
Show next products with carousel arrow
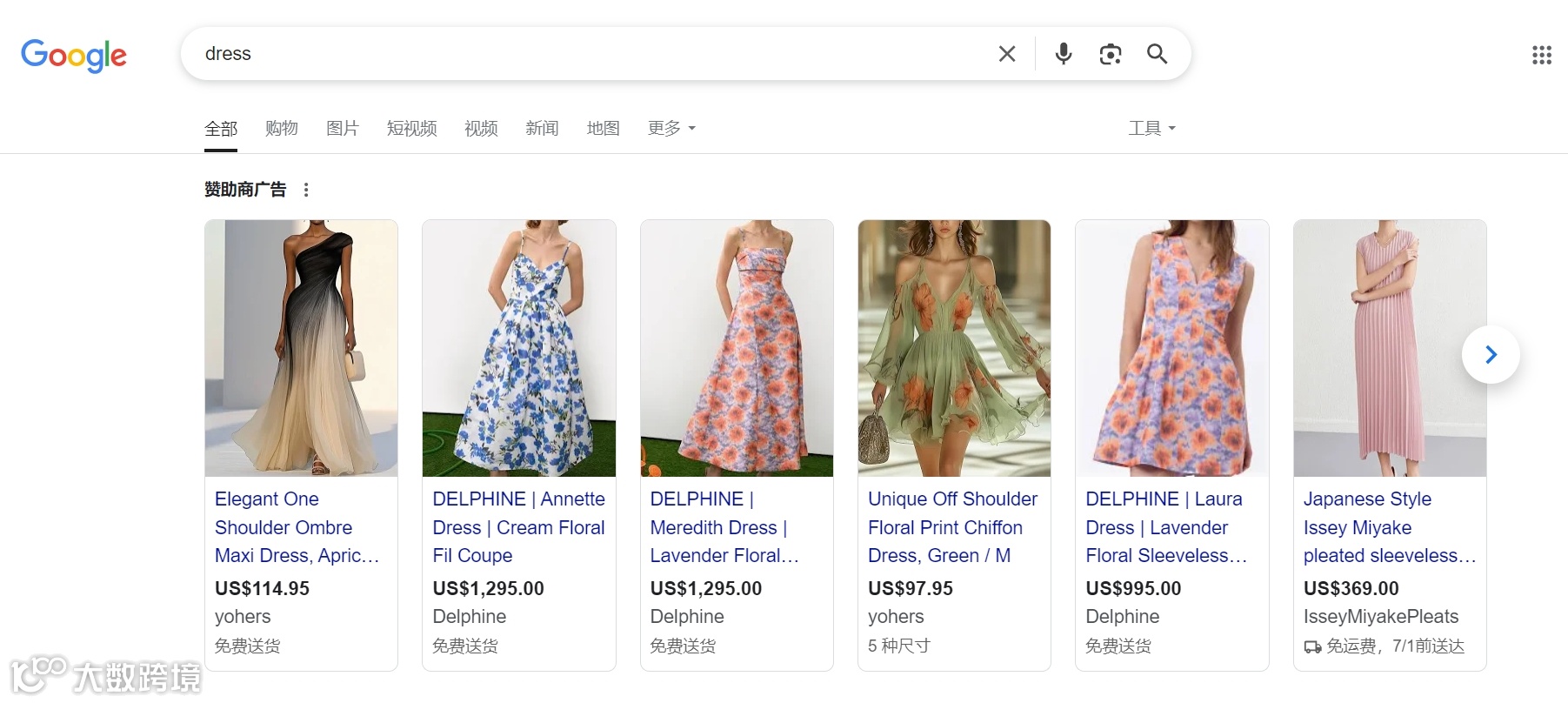1491,354
